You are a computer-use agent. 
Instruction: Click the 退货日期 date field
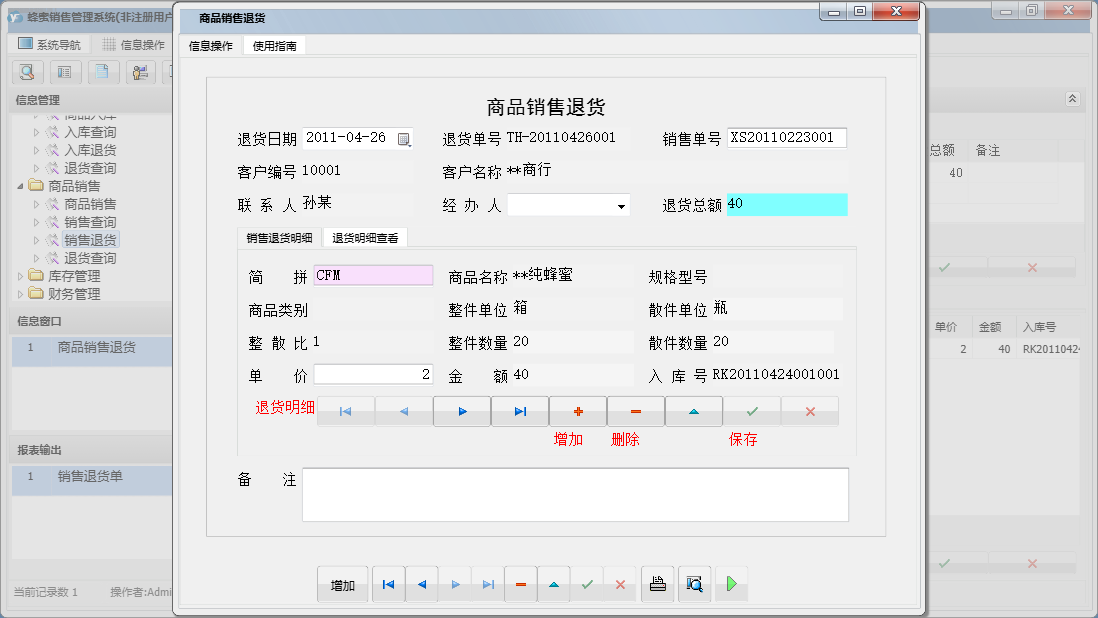click(x=358, y=139)
